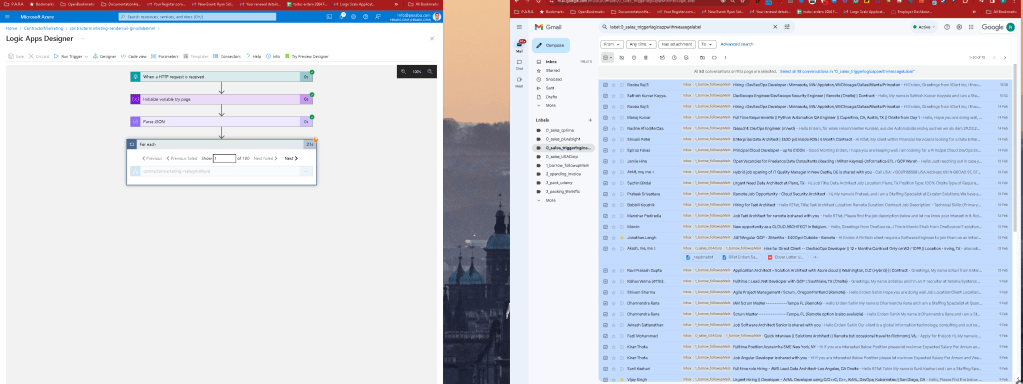Open When a HTTP request is received step

click(221, 76)
